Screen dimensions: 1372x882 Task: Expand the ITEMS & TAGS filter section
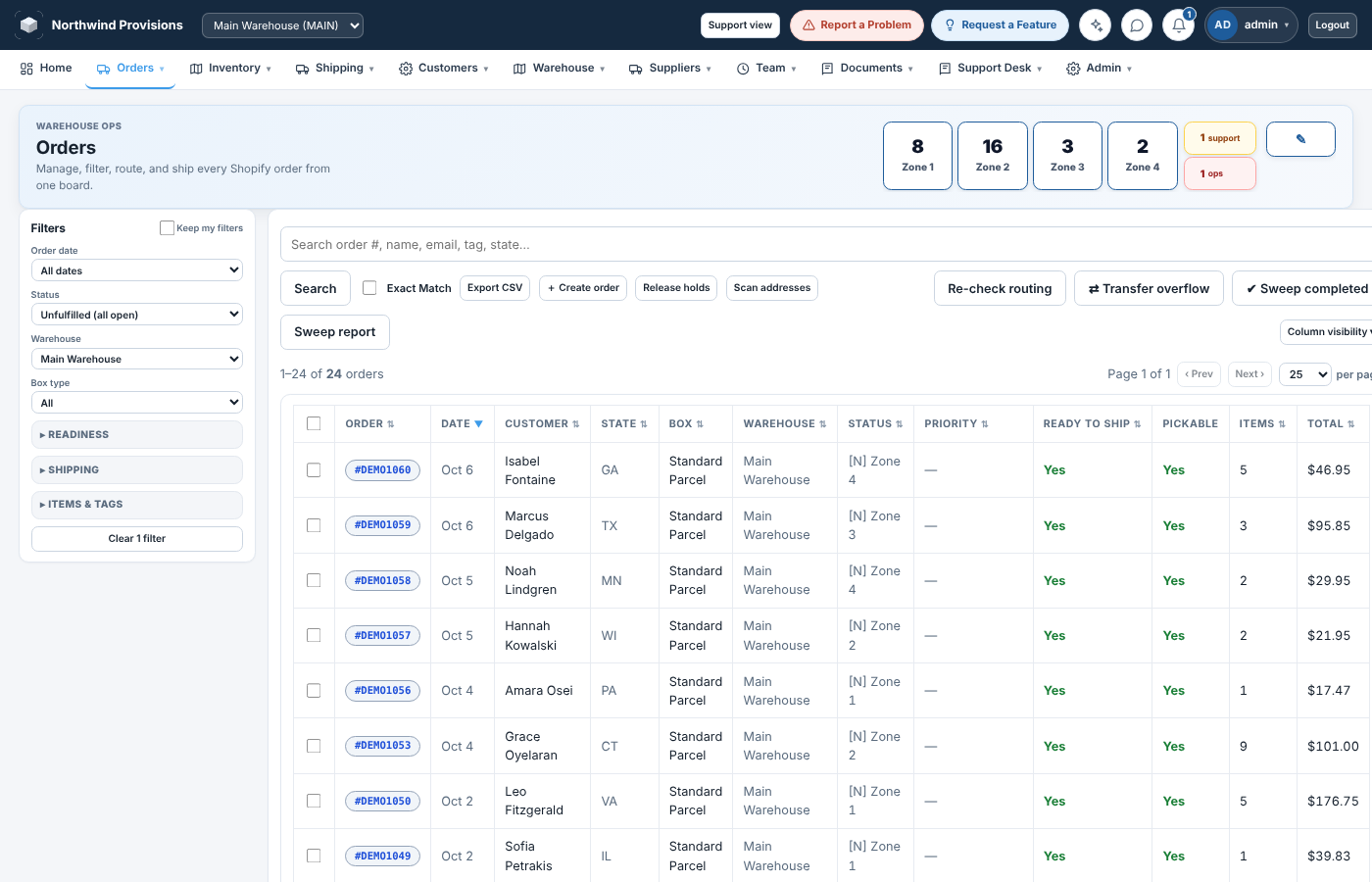[x=137, y=505]
